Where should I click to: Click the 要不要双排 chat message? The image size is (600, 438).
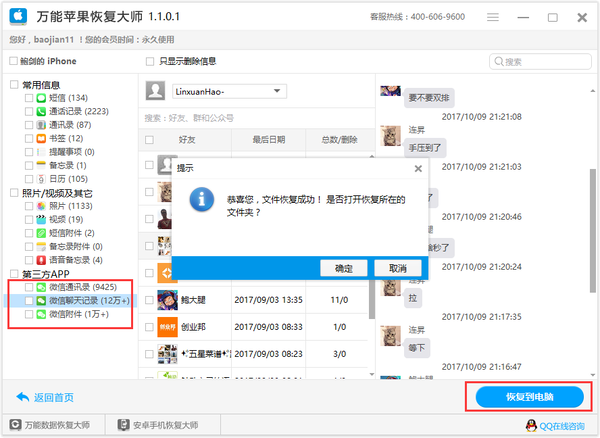click(x=429, y=98)
